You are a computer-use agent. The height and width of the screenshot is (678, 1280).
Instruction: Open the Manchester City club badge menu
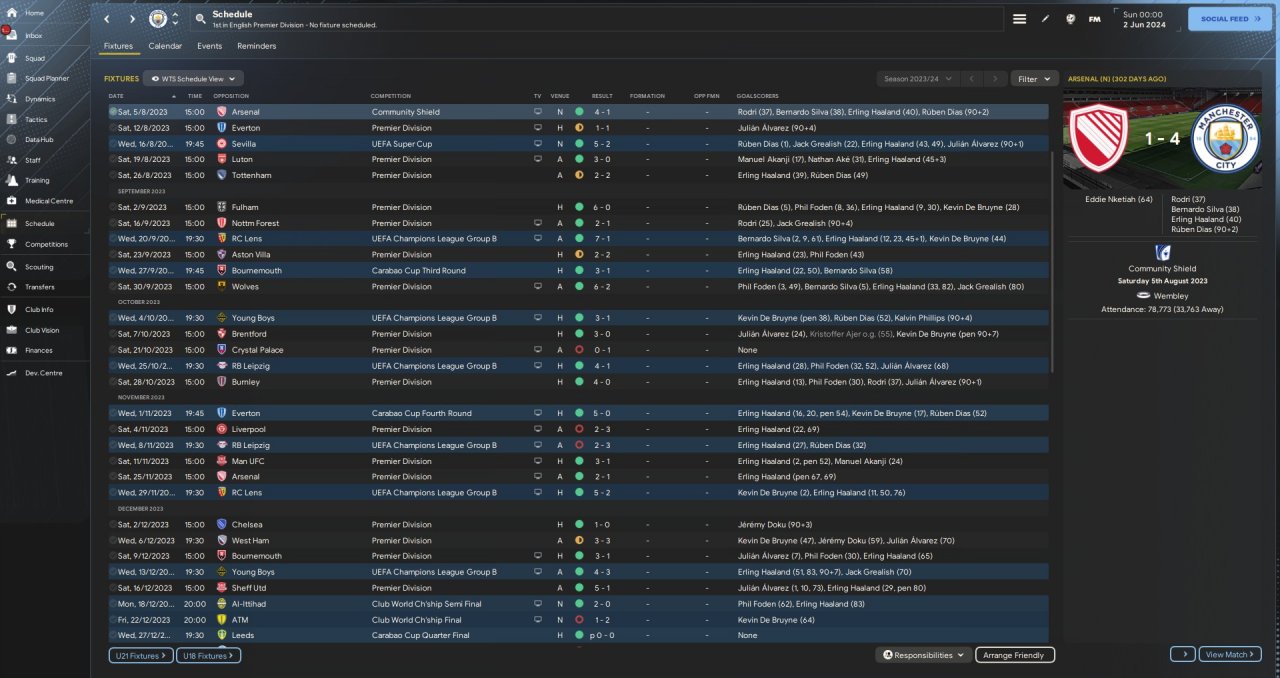[x=158, y=19]
